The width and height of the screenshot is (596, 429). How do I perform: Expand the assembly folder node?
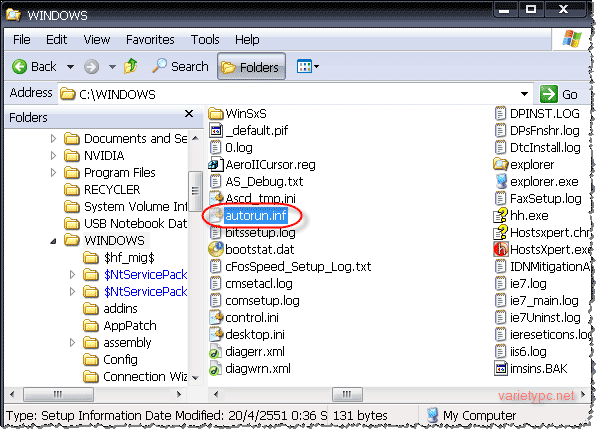tap(72, 342)
